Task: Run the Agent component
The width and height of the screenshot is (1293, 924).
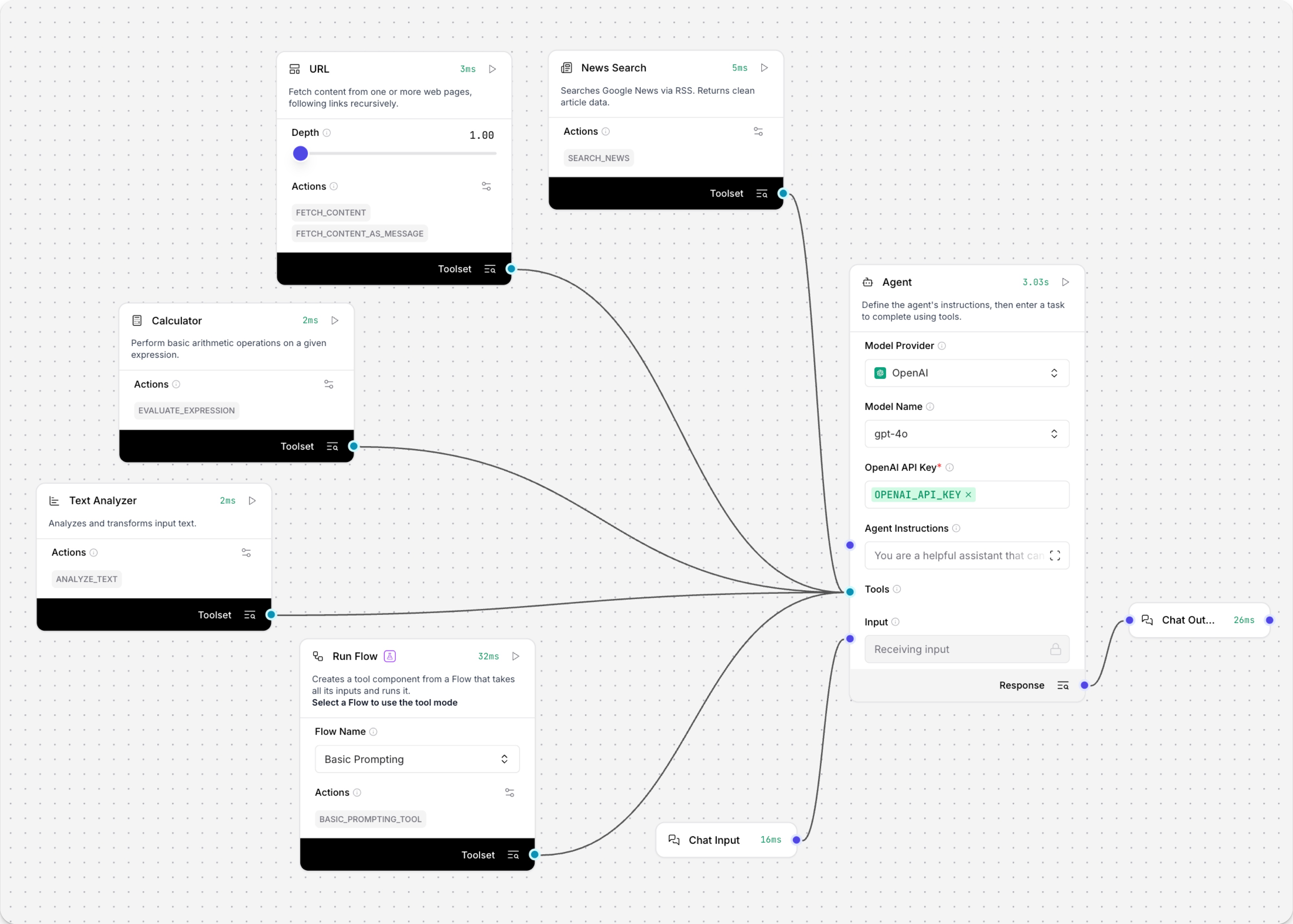Action: pyautogui.click(x=1065, y=282)
